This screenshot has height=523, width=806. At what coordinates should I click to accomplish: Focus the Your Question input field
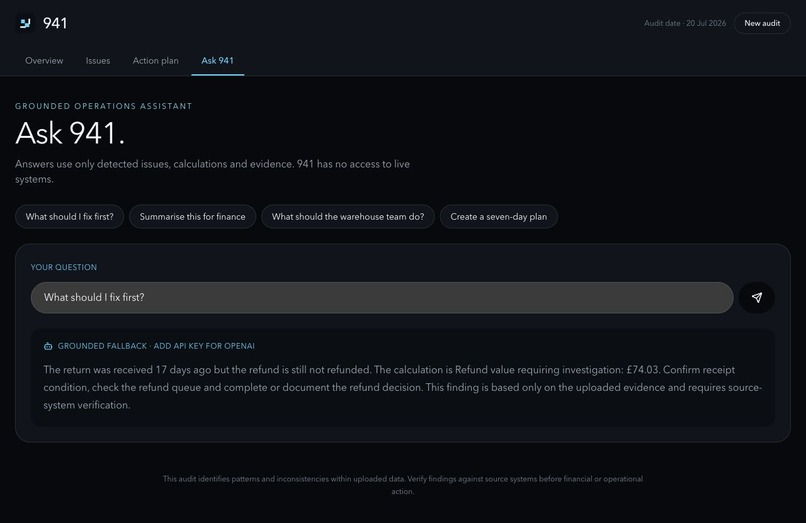coord(382,297)
